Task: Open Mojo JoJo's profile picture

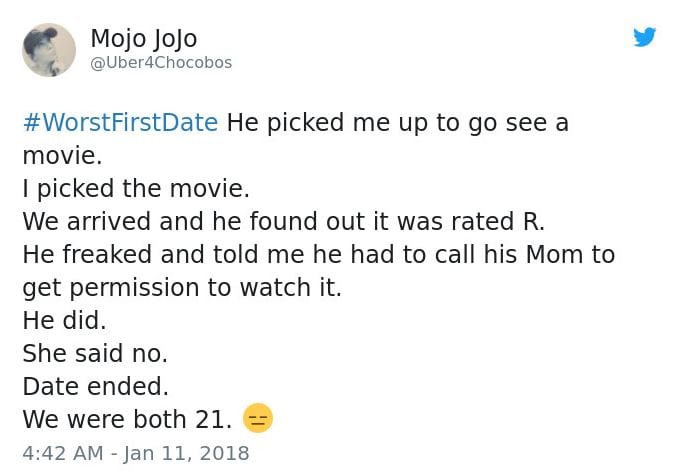Action: [x=49, y=50]
